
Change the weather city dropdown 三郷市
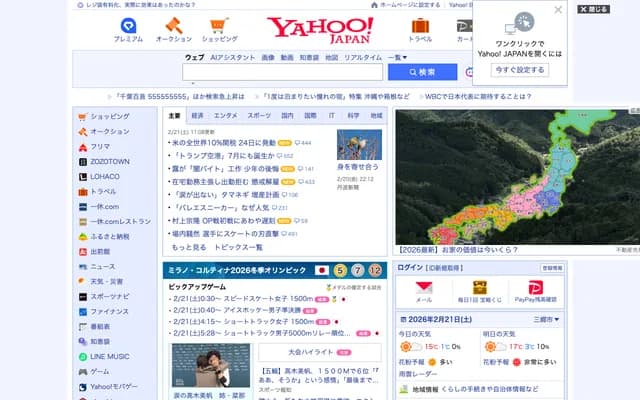point(546,319)
